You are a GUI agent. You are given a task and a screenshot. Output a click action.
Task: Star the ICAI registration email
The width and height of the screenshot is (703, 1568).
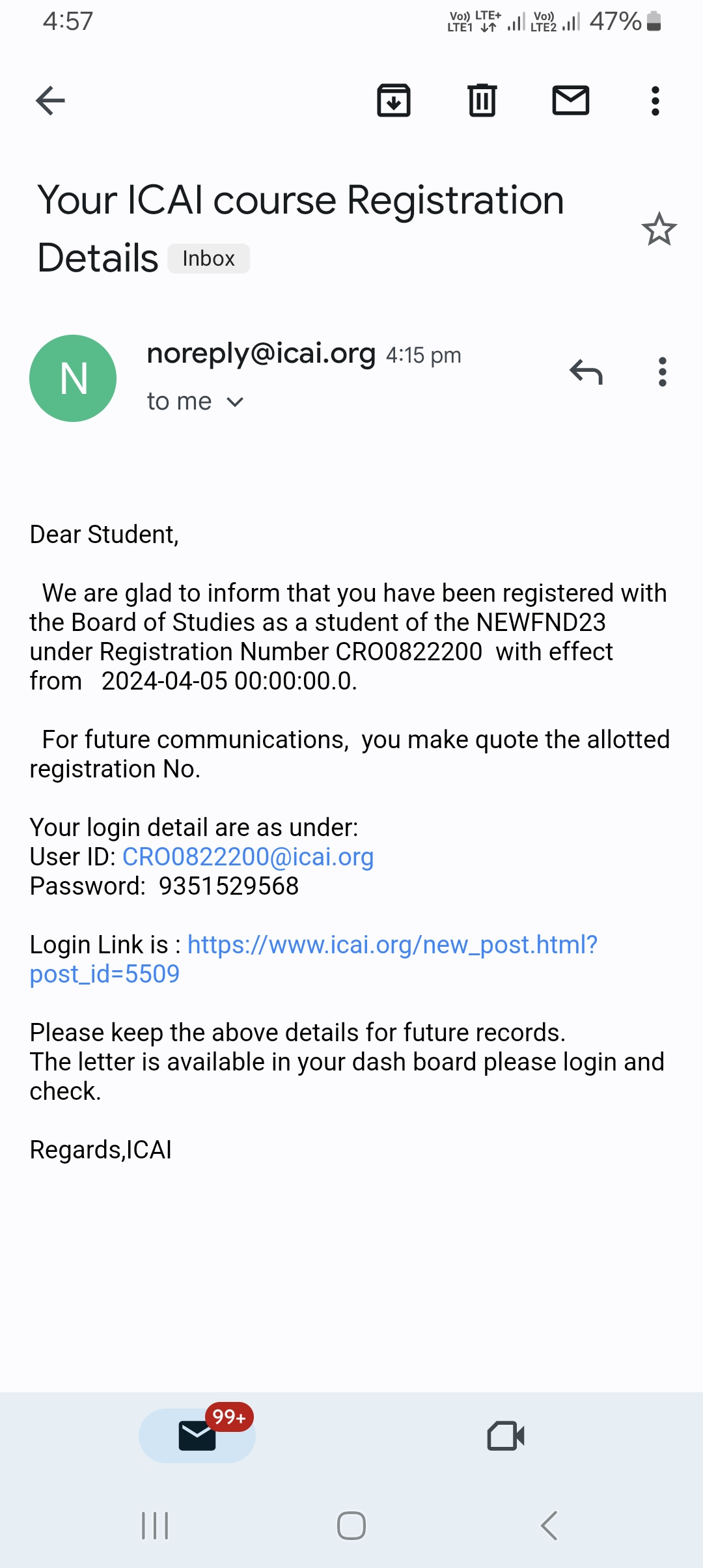click(659, 229)
